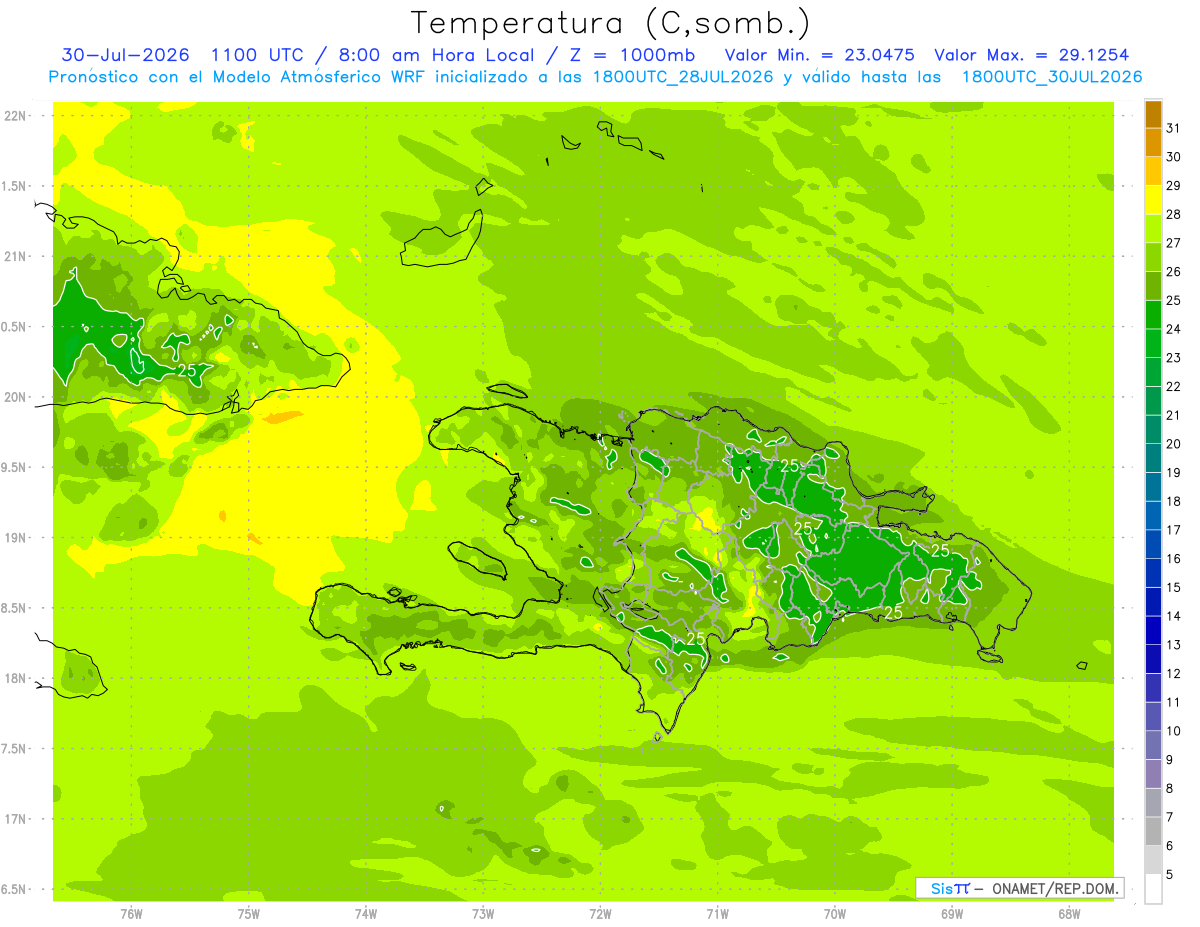Screen dimensions: 1200x927
Task: Click the 72W longitude axis label
Action: coord(600,914)
